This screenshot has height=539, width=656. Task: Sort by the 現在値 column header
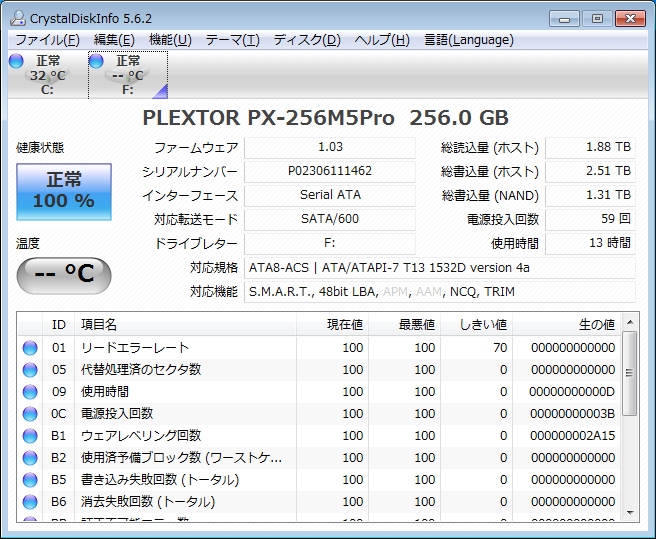tap(332, 324)
